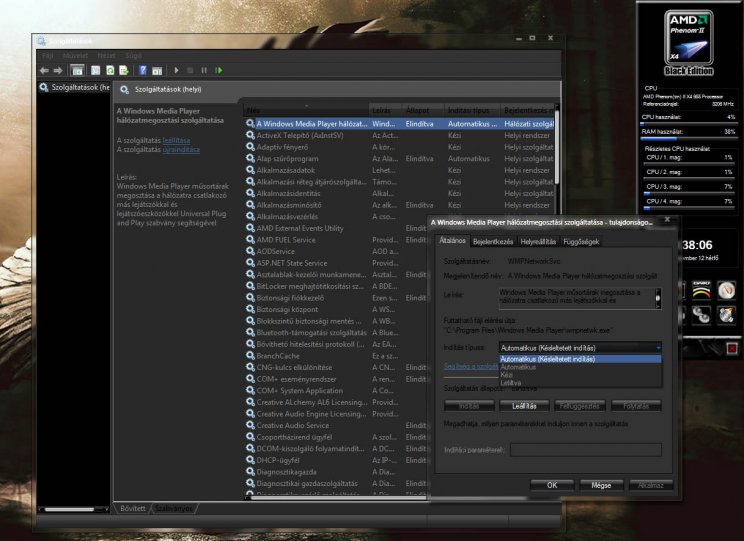
Task: Click the red X icon in the sidebar
Action: pos(732,349)
